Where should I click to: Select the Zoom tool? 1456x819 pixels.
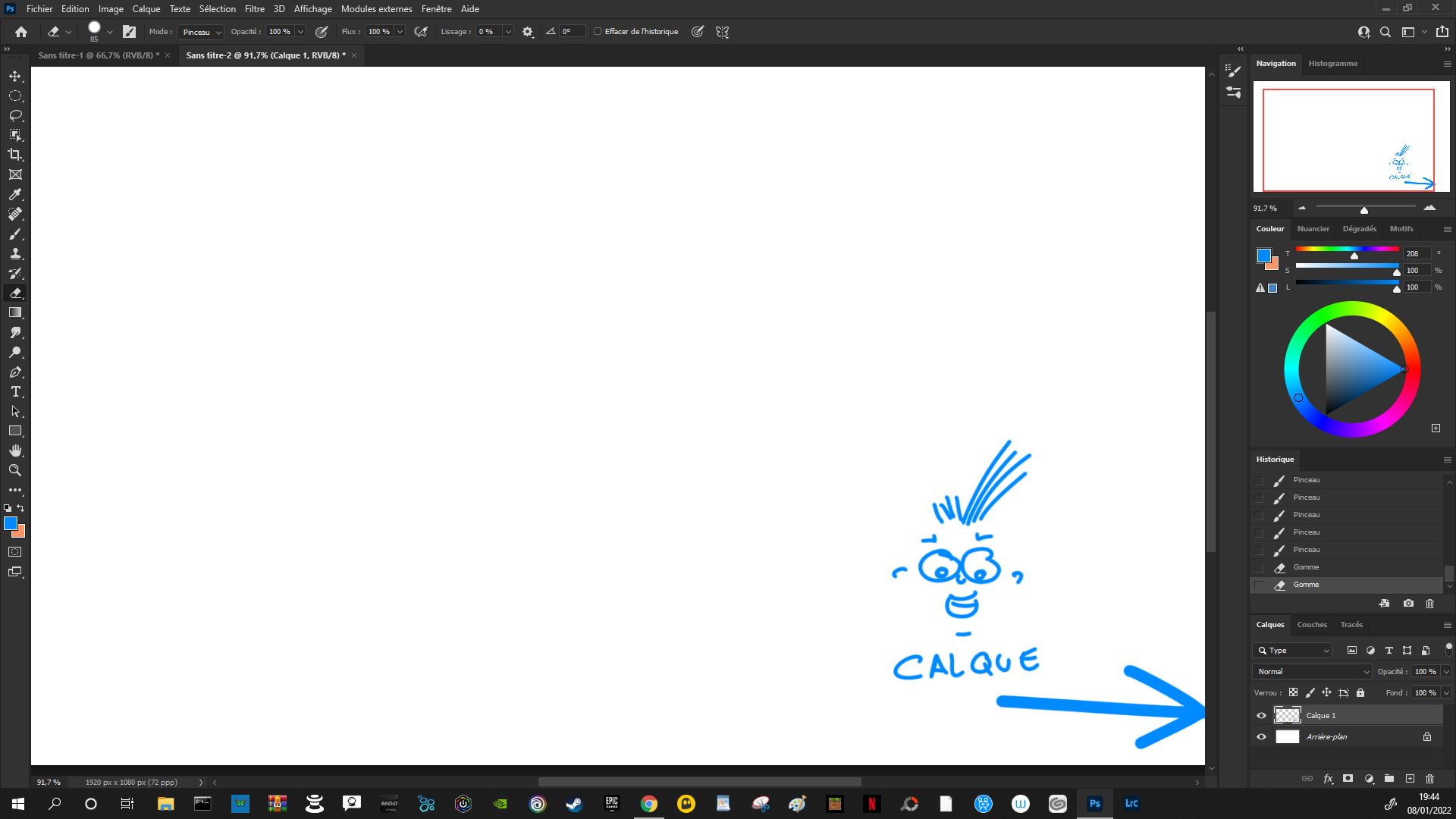tap(15, 470)
